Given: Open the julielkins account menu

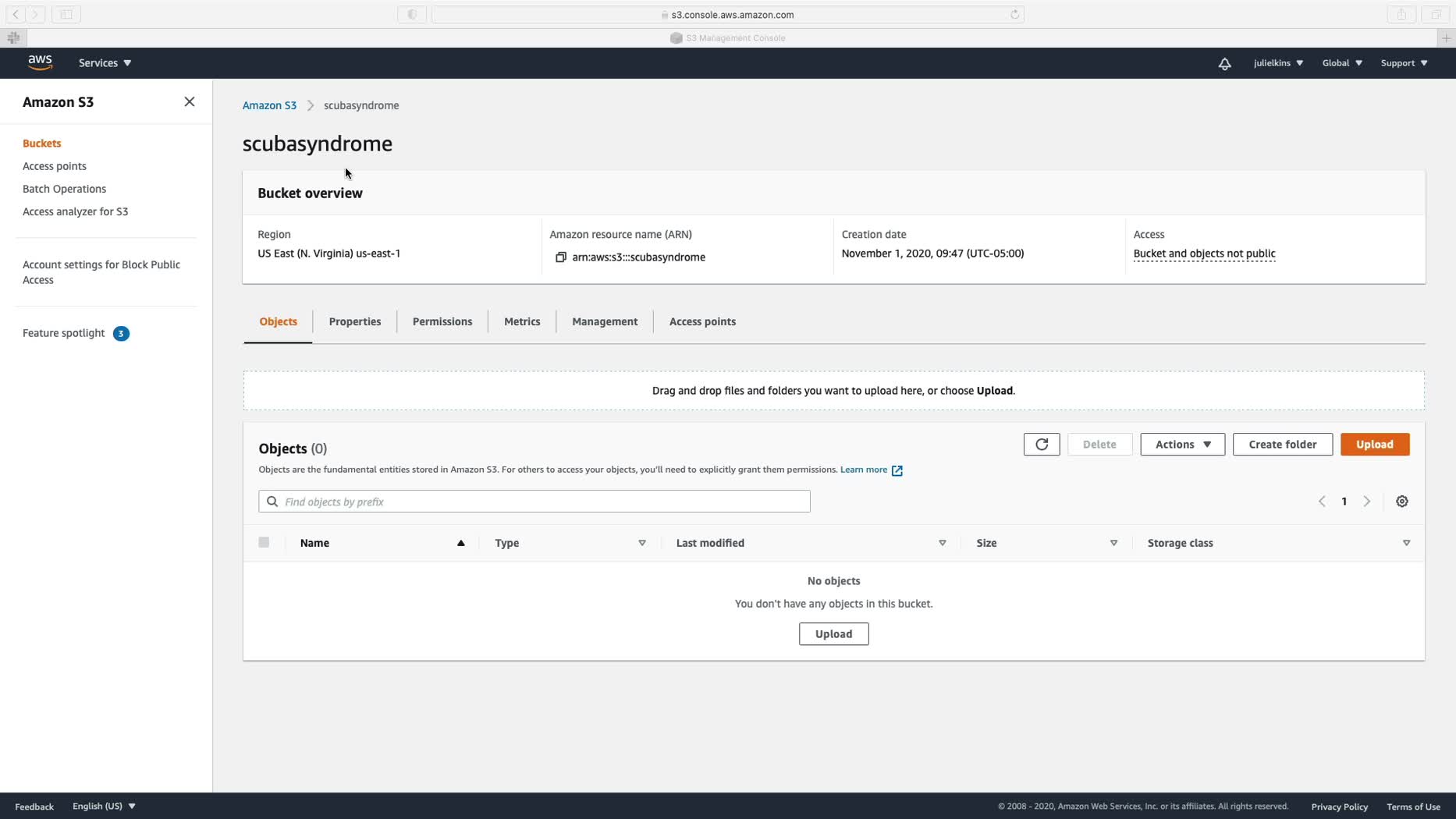Looking at the screenshot, I should pyautogui.click(x=1278, y=63).
